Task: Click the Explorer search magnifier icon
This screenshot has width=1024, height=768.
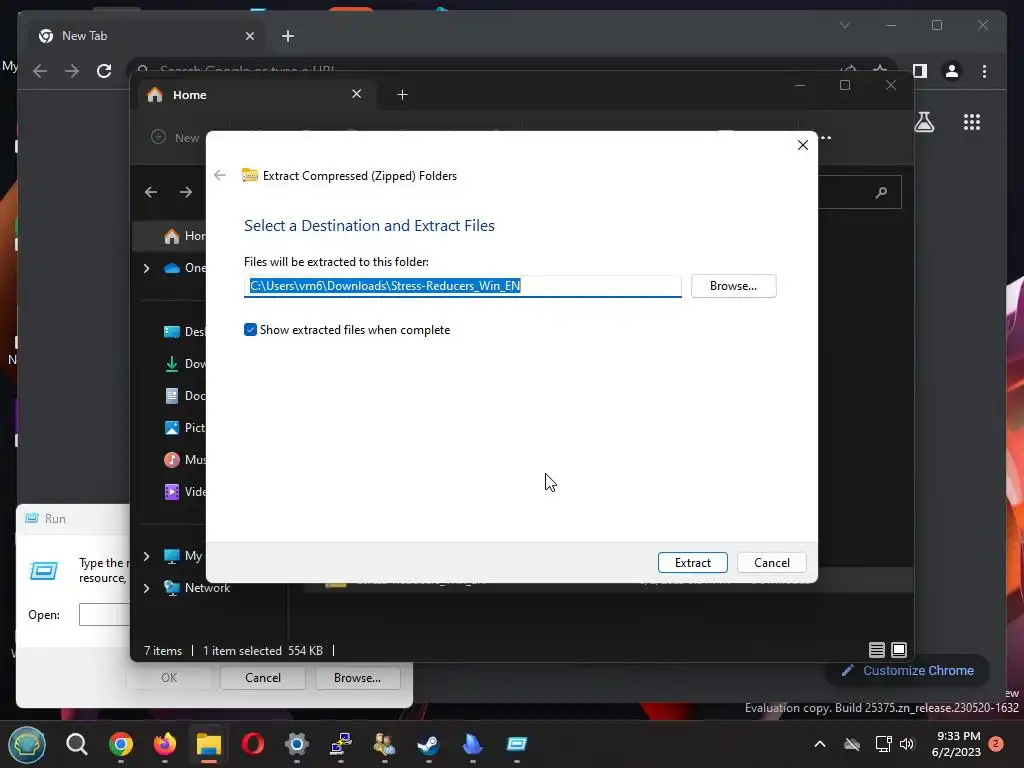Action: pyautogui.click(x=881, y=192)
